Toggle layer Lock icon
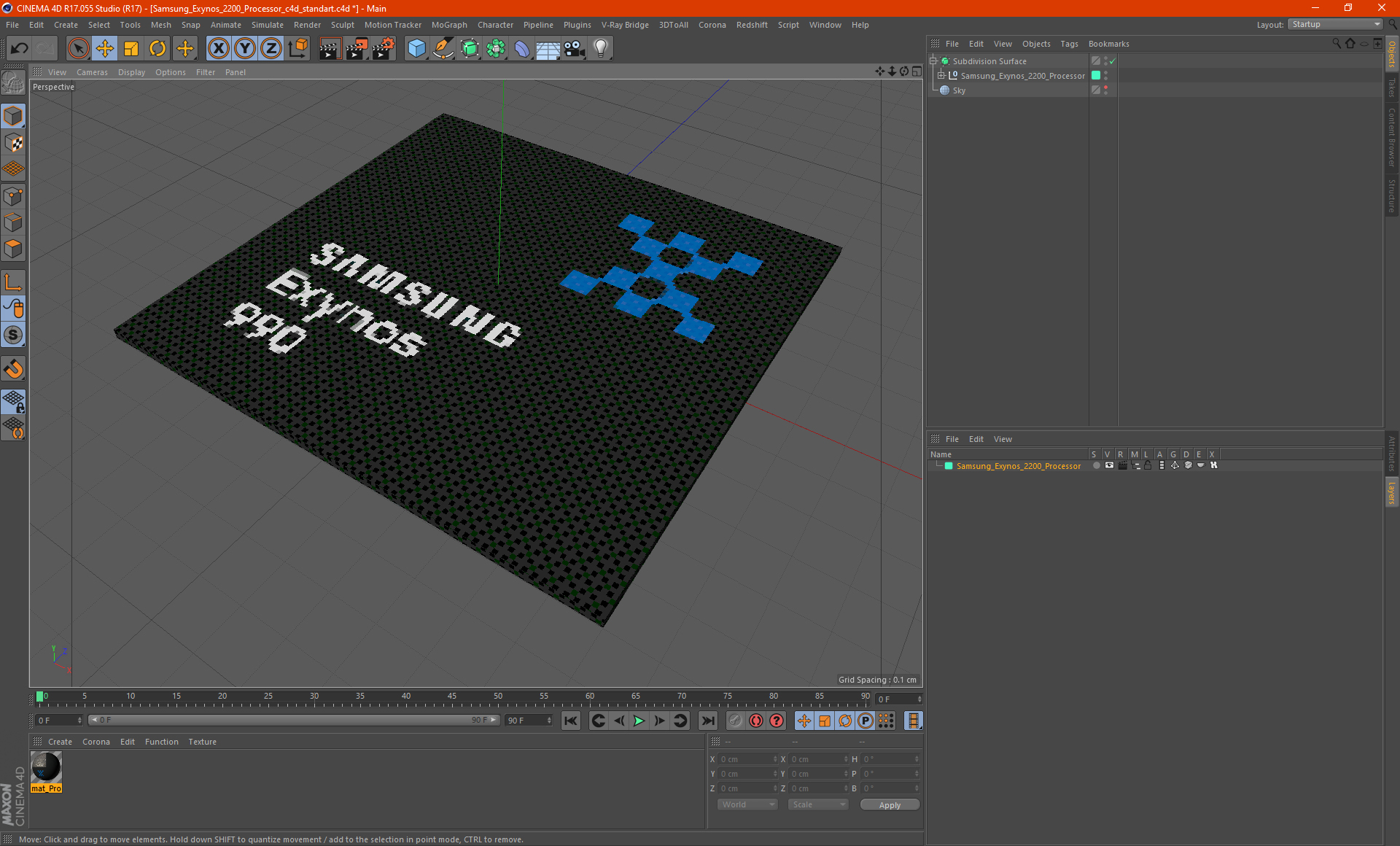Screen dimensions: 1400x846 [x=1148, y=465]
